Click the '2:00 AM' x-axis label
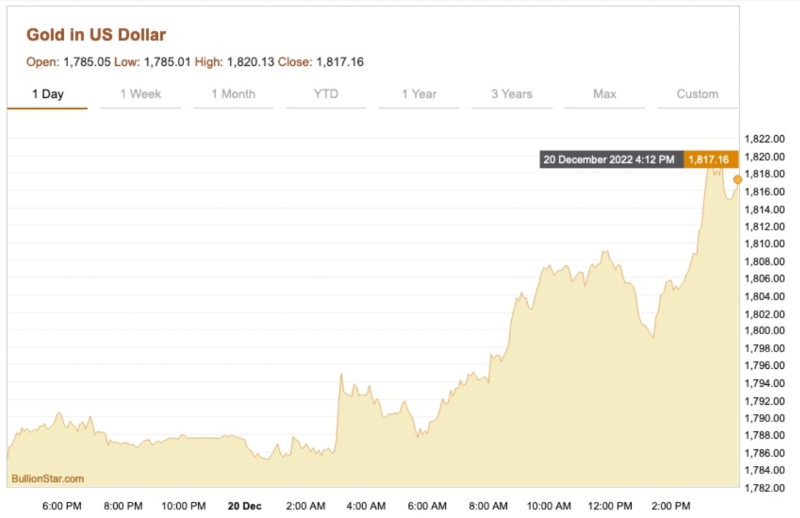Image resolution: width=800 pixels, height=518 pixels. (306, 506)
